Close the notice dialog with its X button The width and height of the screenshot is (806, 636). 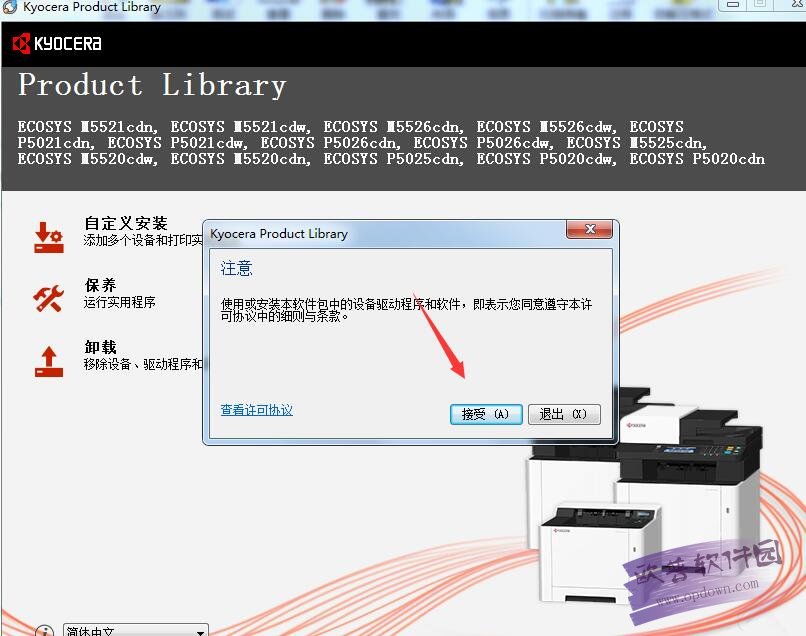(x=589, y=229)
